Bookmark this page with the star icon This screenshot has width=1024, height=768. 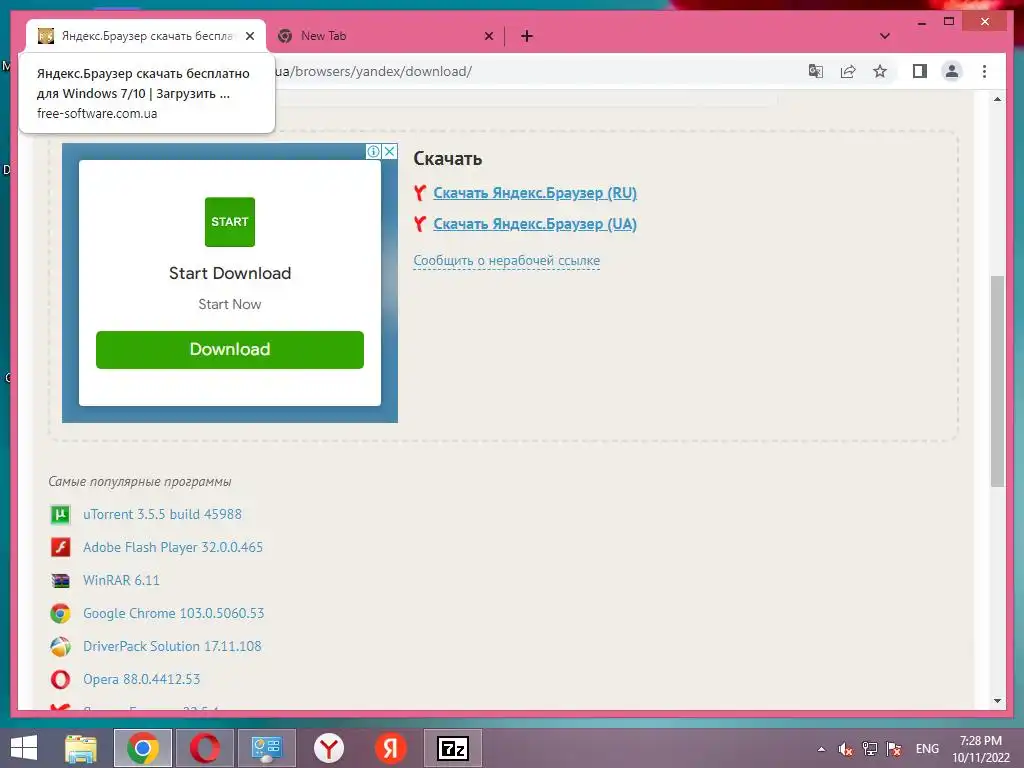coord(880,71)
